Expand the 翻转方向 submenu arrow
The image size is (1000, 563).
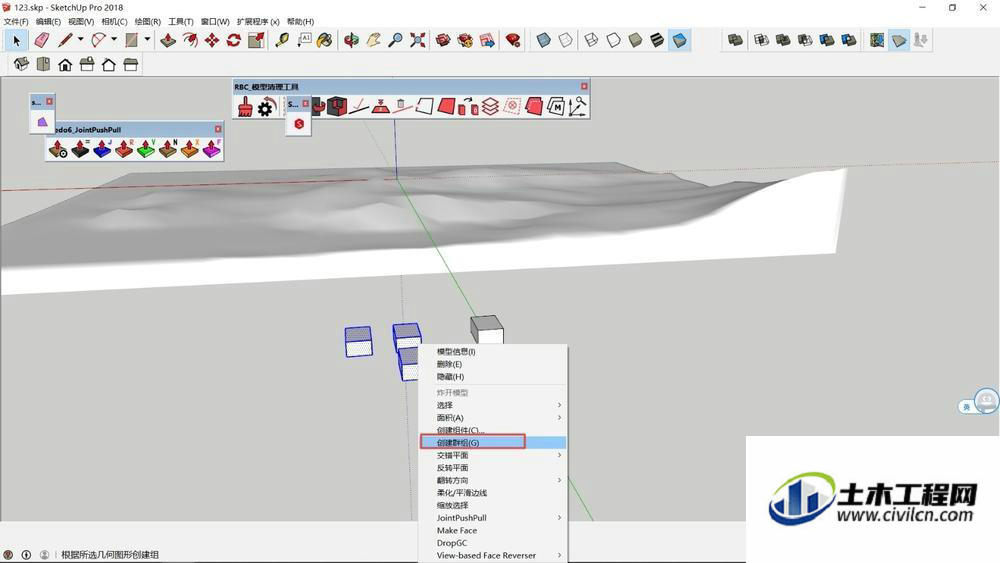(x=559, y=480)
